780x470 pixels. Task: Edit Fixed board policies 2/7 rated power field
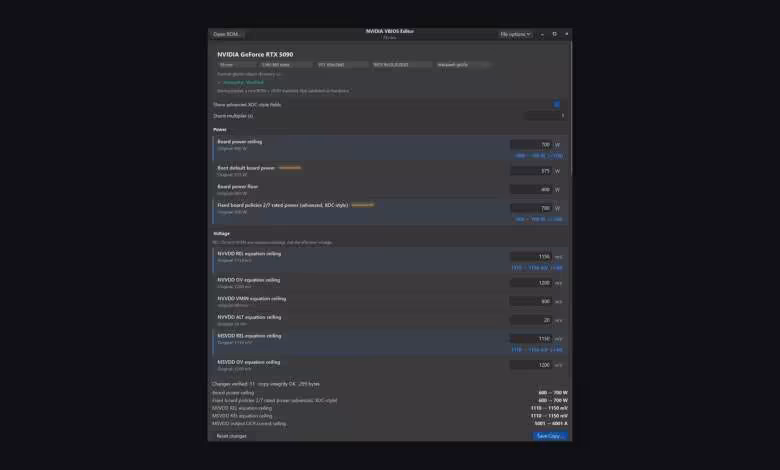coord(531,208)
